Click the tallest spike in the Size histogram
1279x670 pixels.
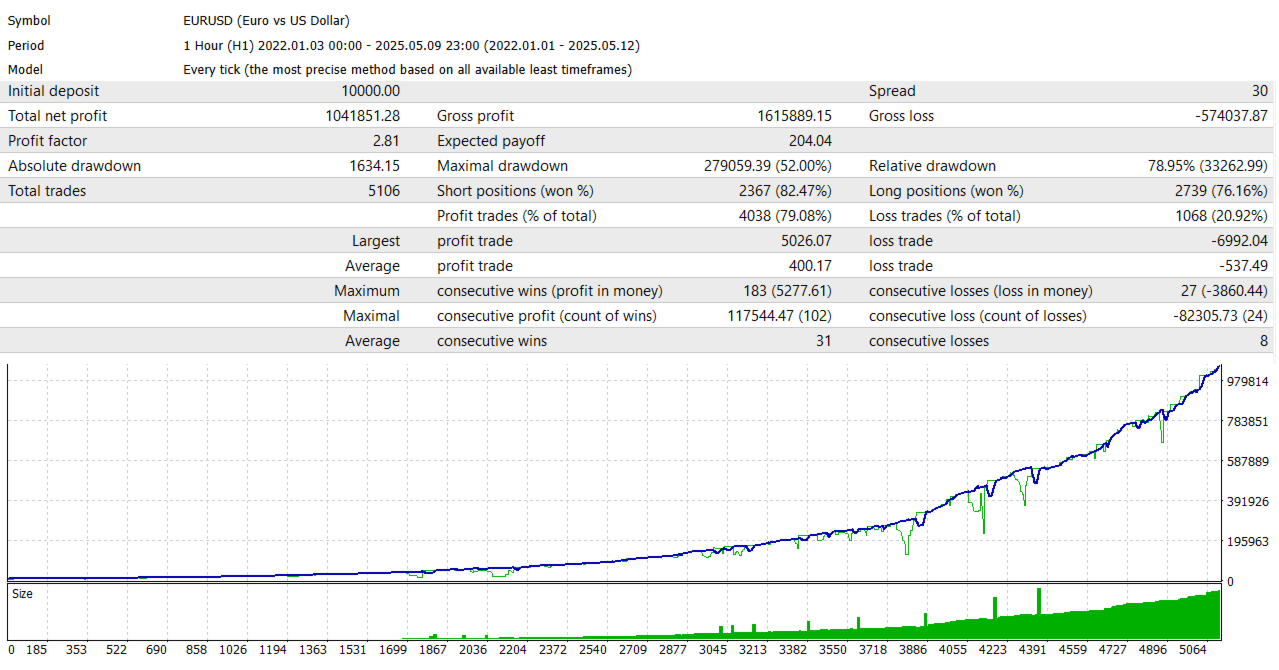point(1039,612)
